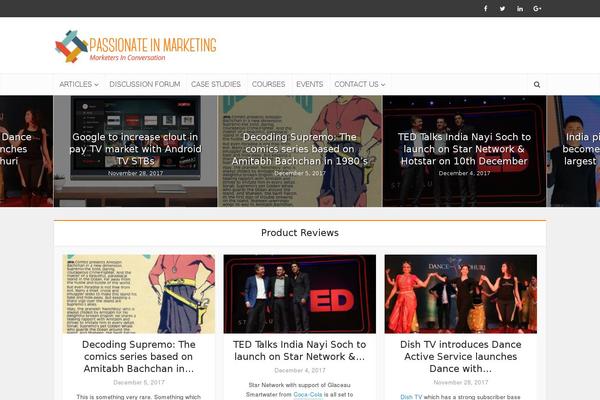Viewport: 600px width, 400px height.
Task: Open the Facebook social icon
Action: [x=485, y=8]
